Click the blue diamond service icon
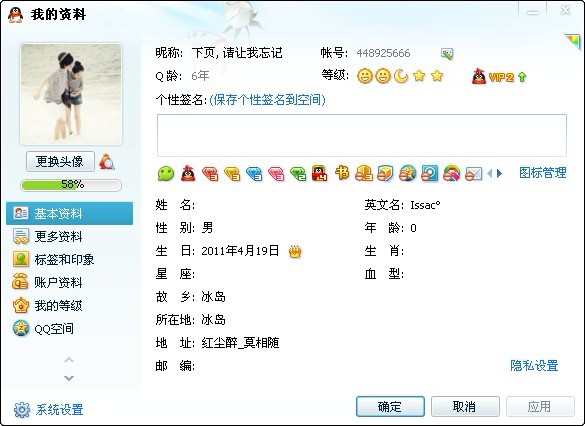 pos(254,173)
